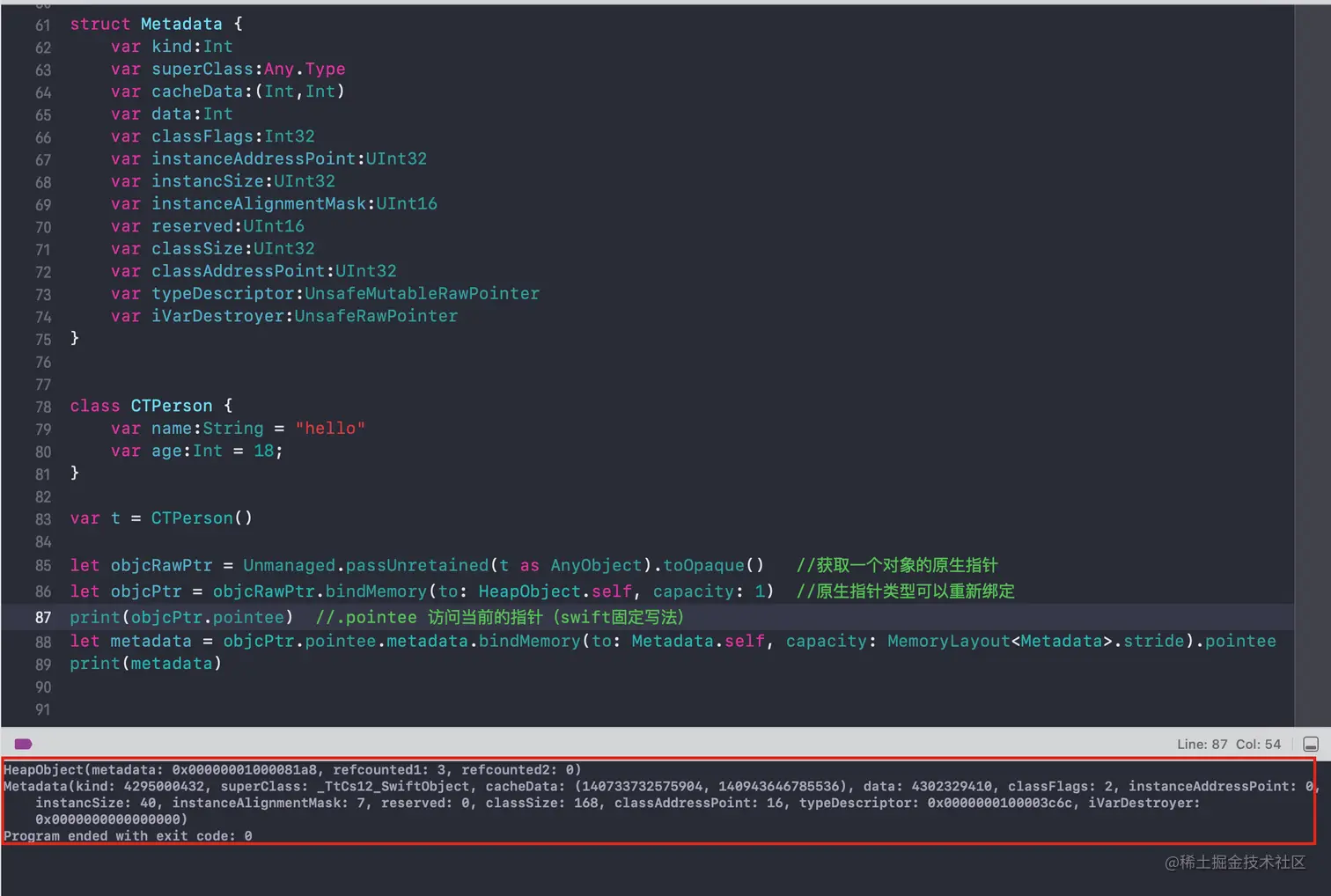Viewport: 1331px width, 896px height.
Task: Click the 'Int32' type on line 66
Action: (290, 136)
